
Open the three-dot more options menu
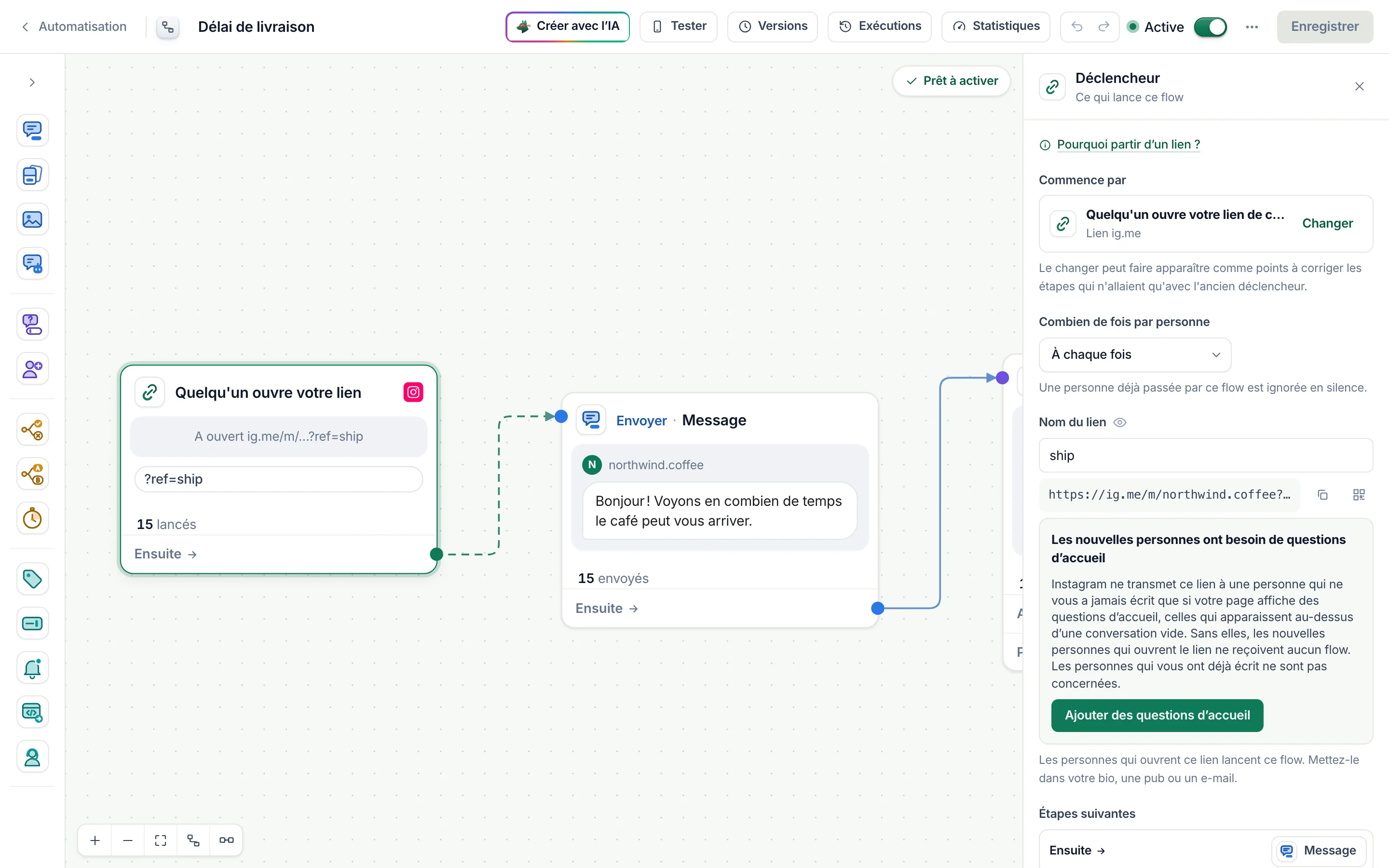pyautogui.click(x=1252, y=27)
